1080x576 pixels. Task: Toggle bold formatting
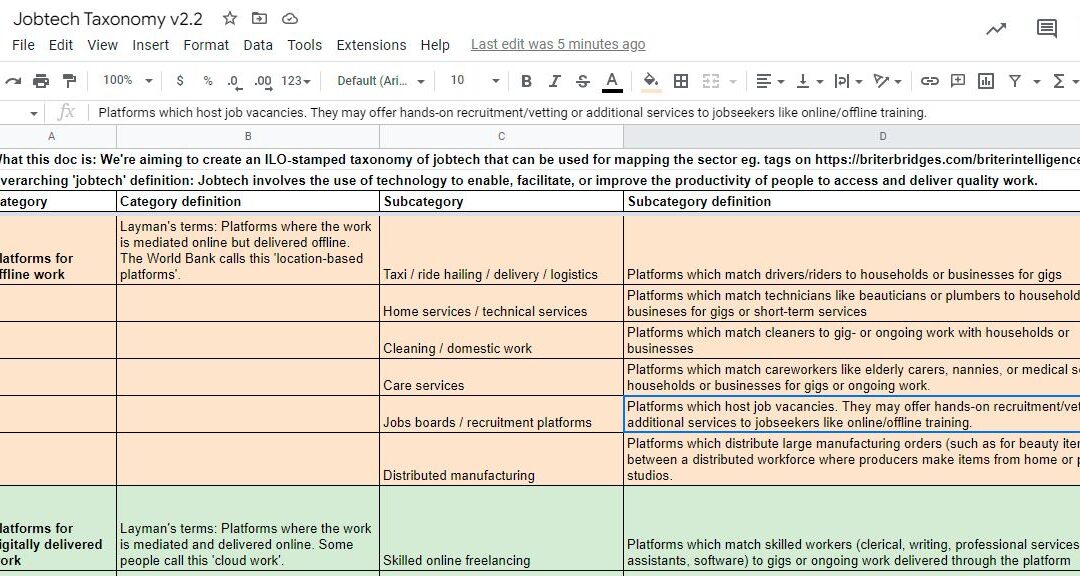[527, 80]
